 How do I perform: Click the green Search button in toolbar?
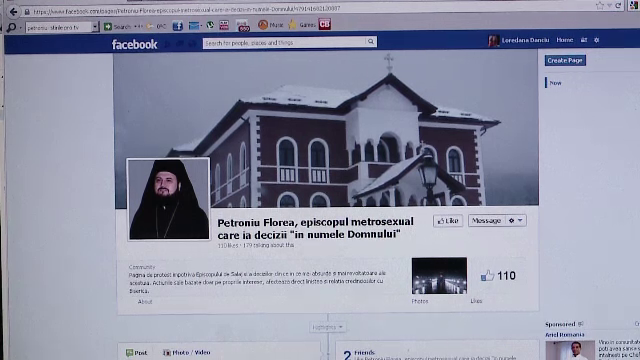[118, 27]
